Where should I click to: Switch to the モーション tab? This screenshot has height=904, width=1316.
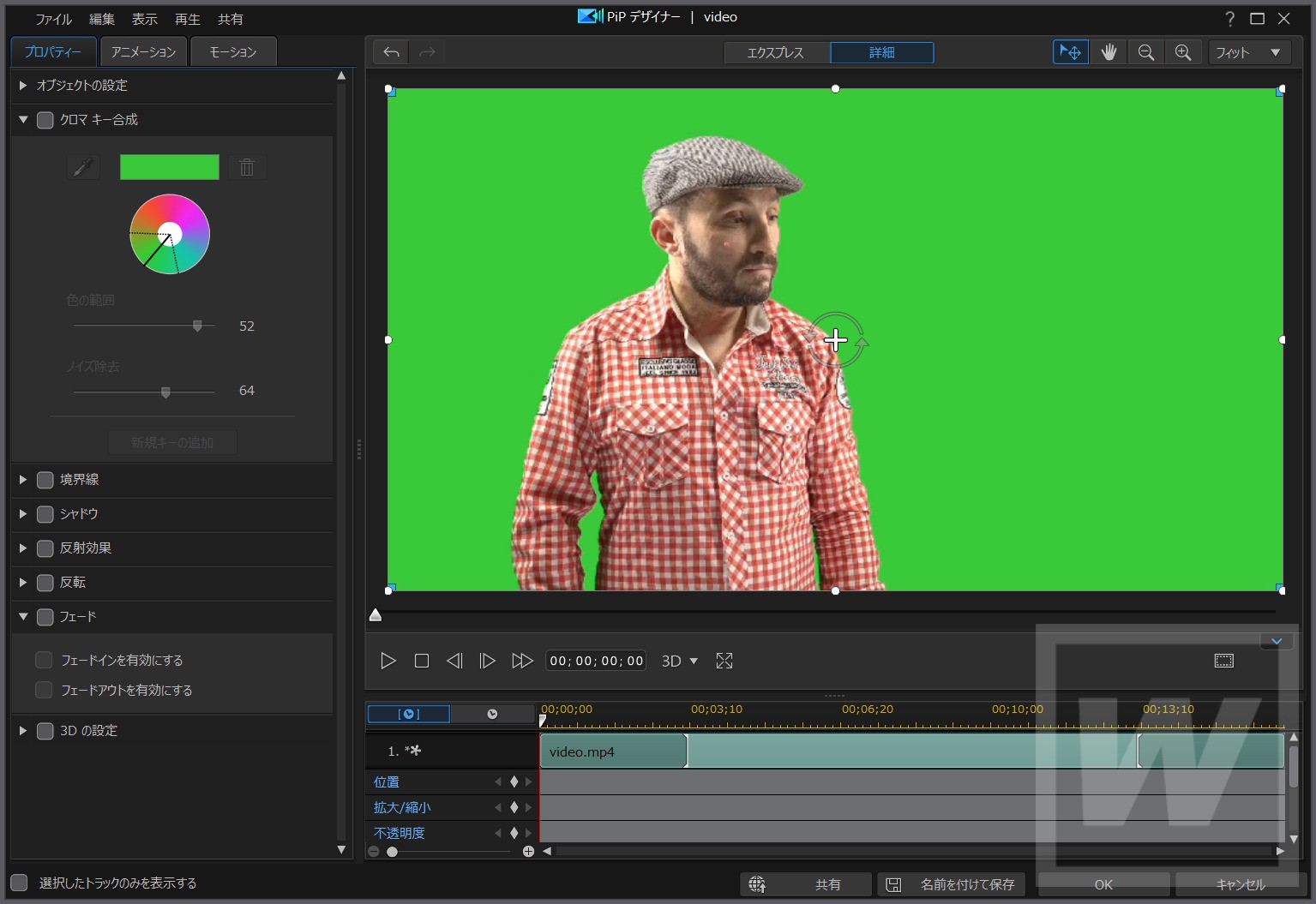(233, 52)
